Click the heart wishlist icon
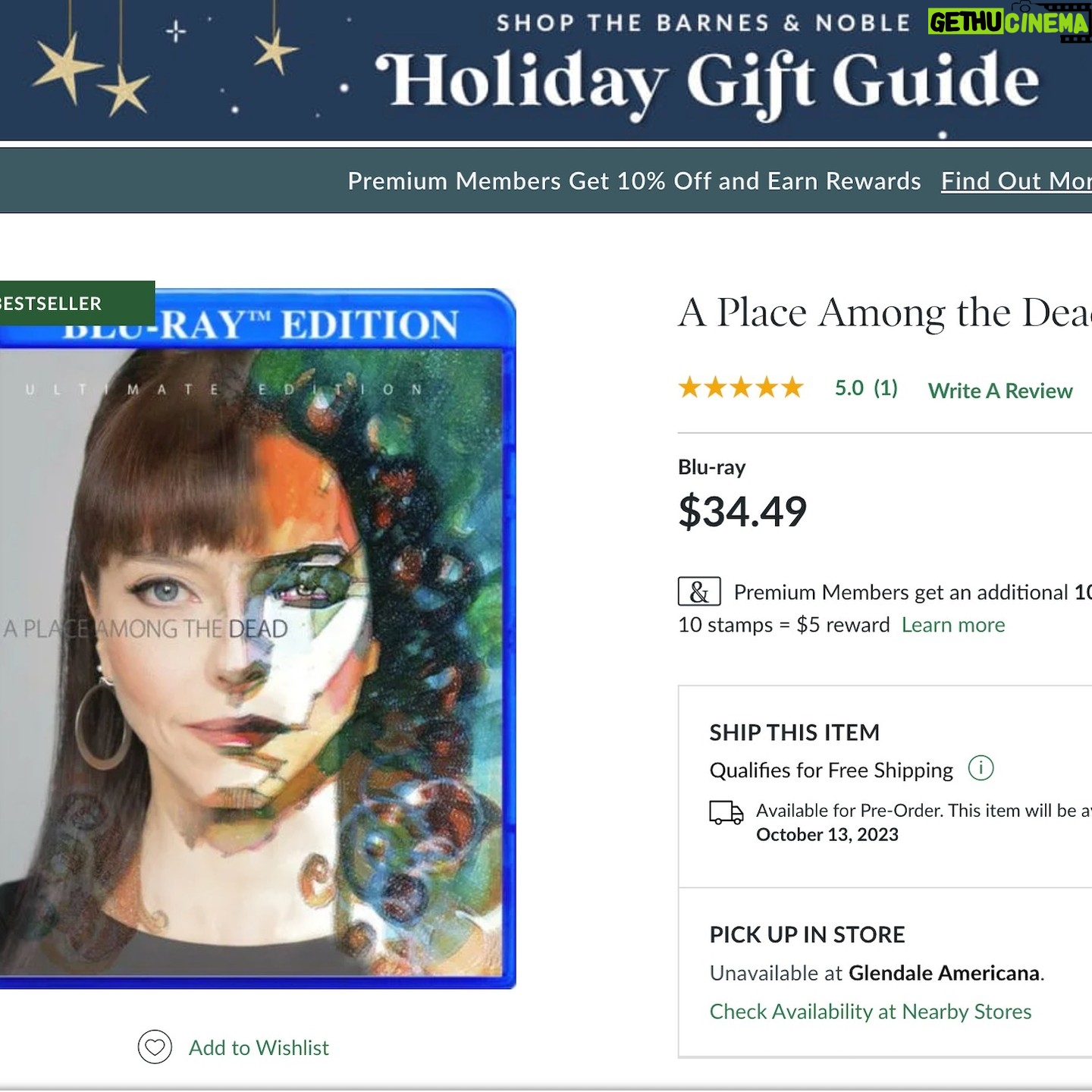1092x1092 pixels. (155, 1047)
